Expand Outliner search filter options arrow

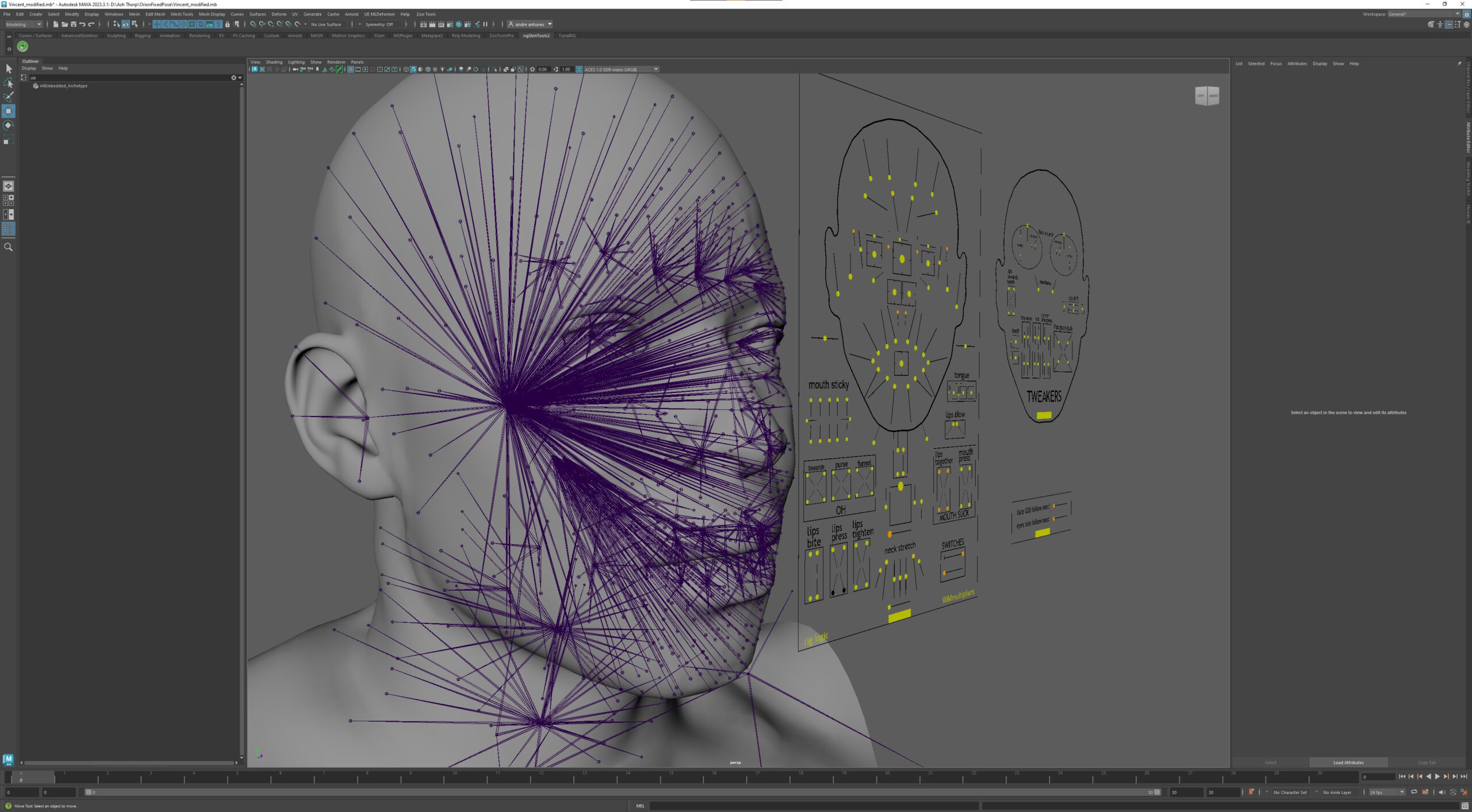240,78
